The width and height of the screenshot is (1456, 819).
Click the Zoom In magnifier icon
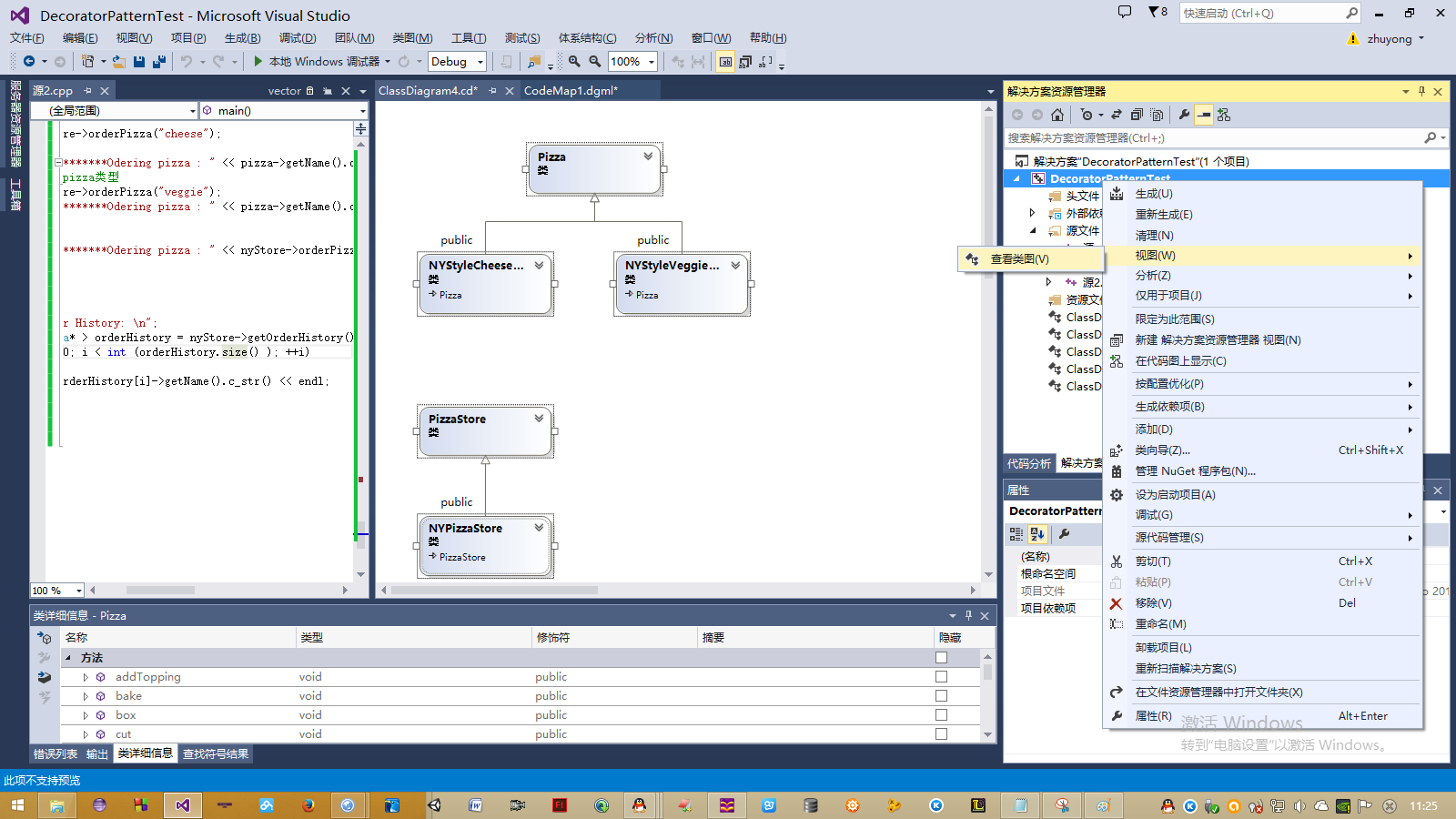(x=574, y=62)
